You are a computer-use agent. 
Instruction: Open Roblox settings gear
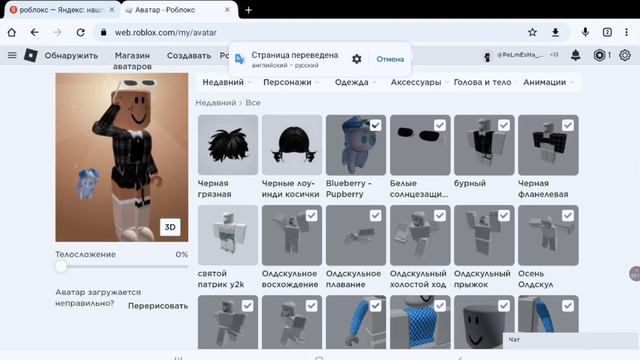[624, 55]
